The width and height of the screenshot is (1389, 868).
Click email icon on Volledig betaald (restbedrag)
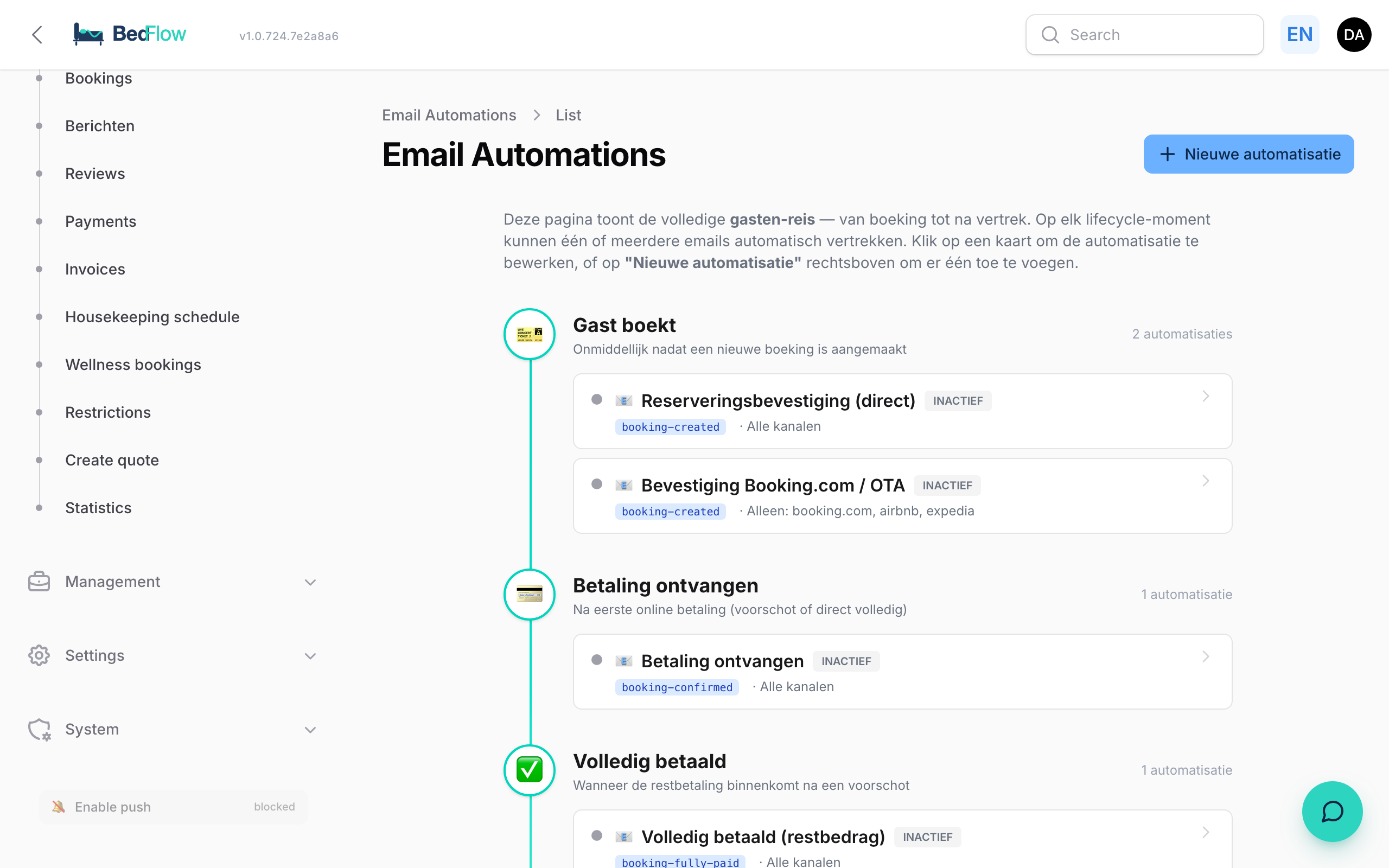point(623,837)
